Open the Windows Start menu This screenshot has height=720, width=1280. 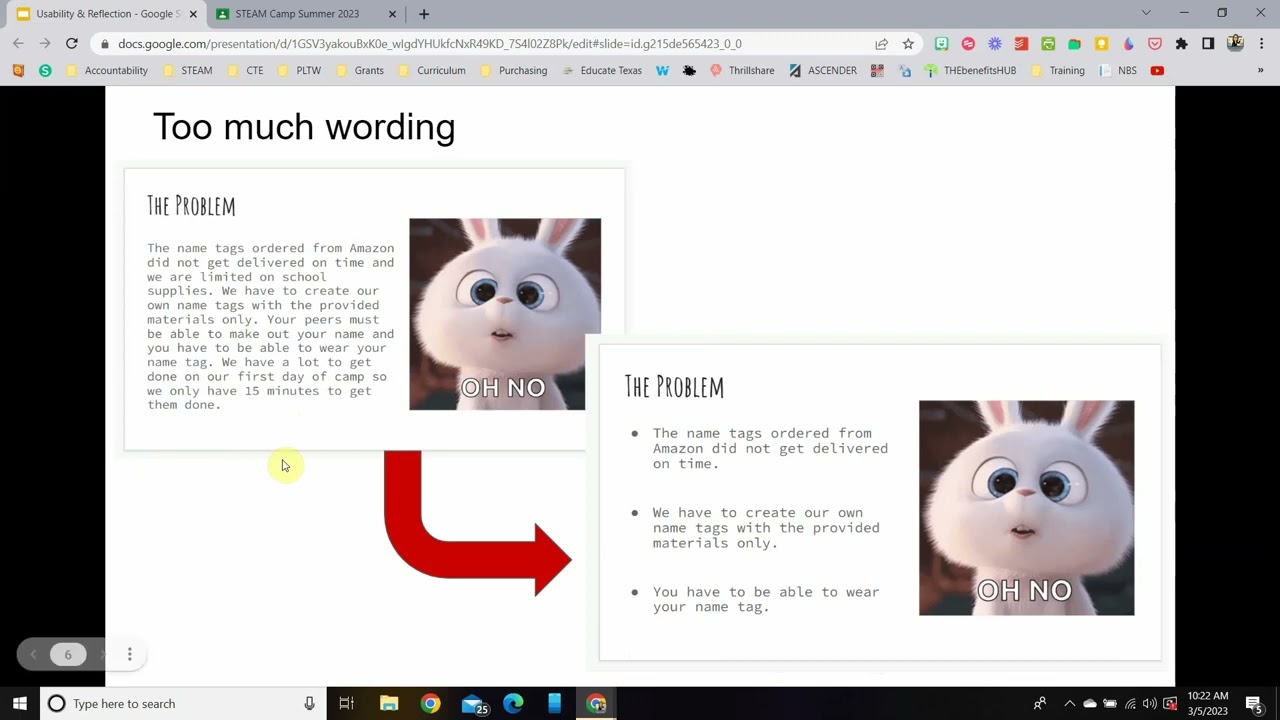(19, 703)
